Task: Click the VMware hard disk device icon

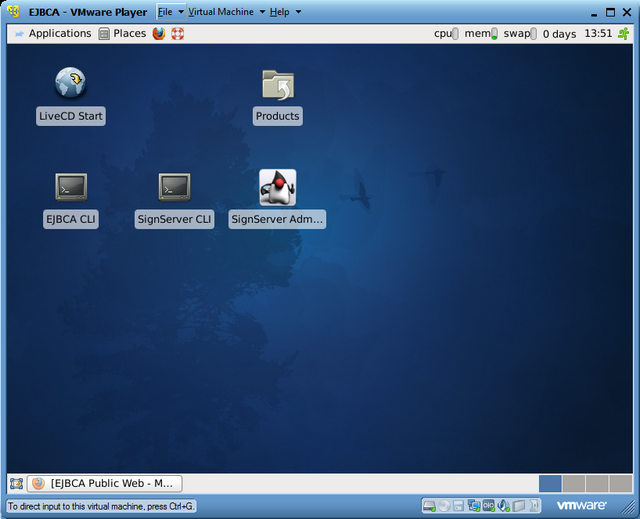Action: tap(429, 506)
